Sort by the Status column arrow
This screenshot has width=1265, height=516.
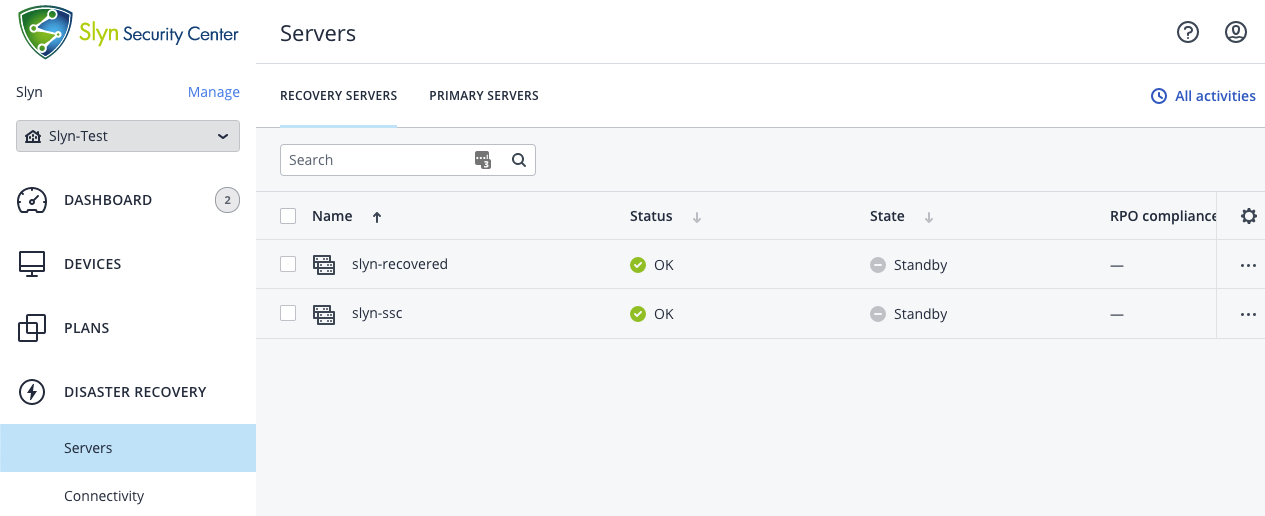[697, 217]
